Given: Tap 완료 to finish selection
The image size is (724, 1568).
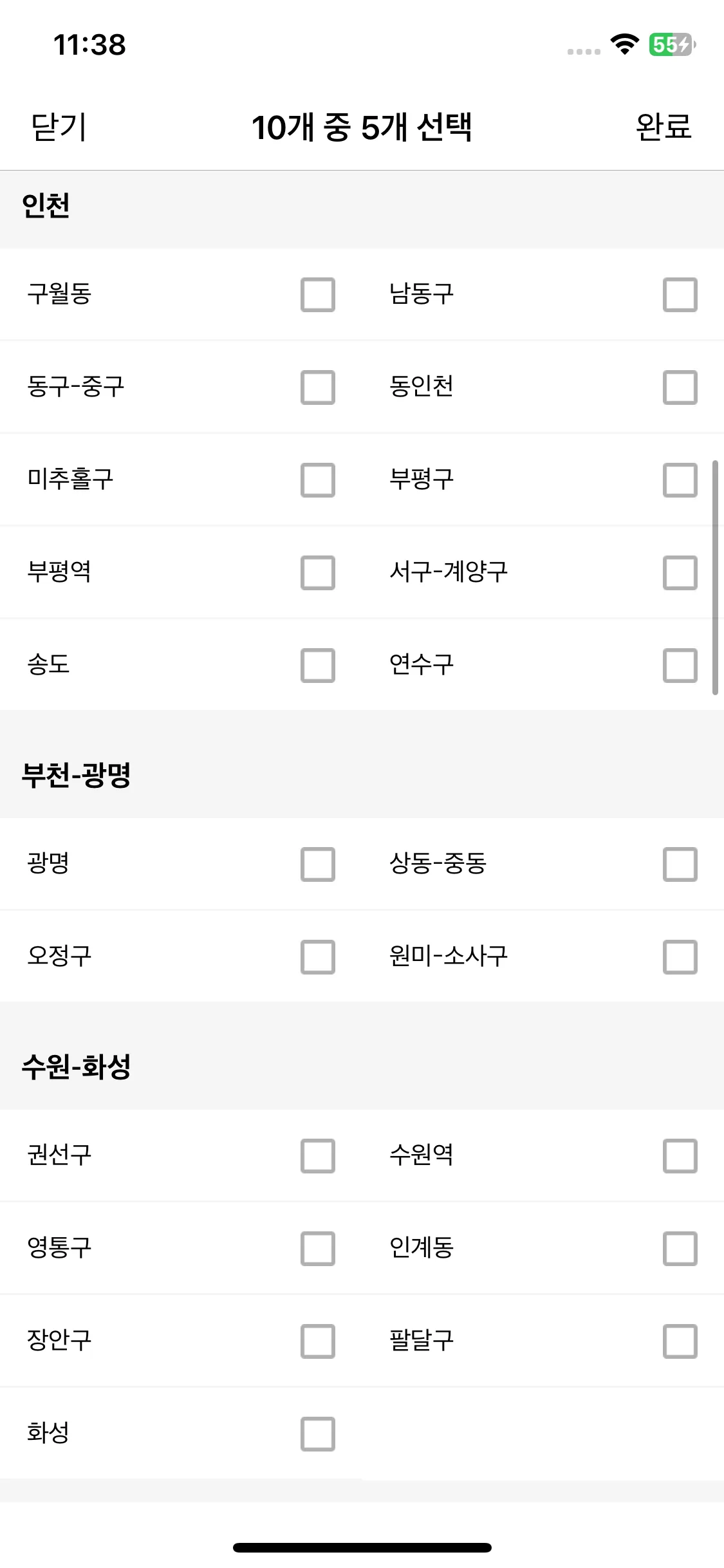Looking at the screenshot, I should [x=664, y=127].
